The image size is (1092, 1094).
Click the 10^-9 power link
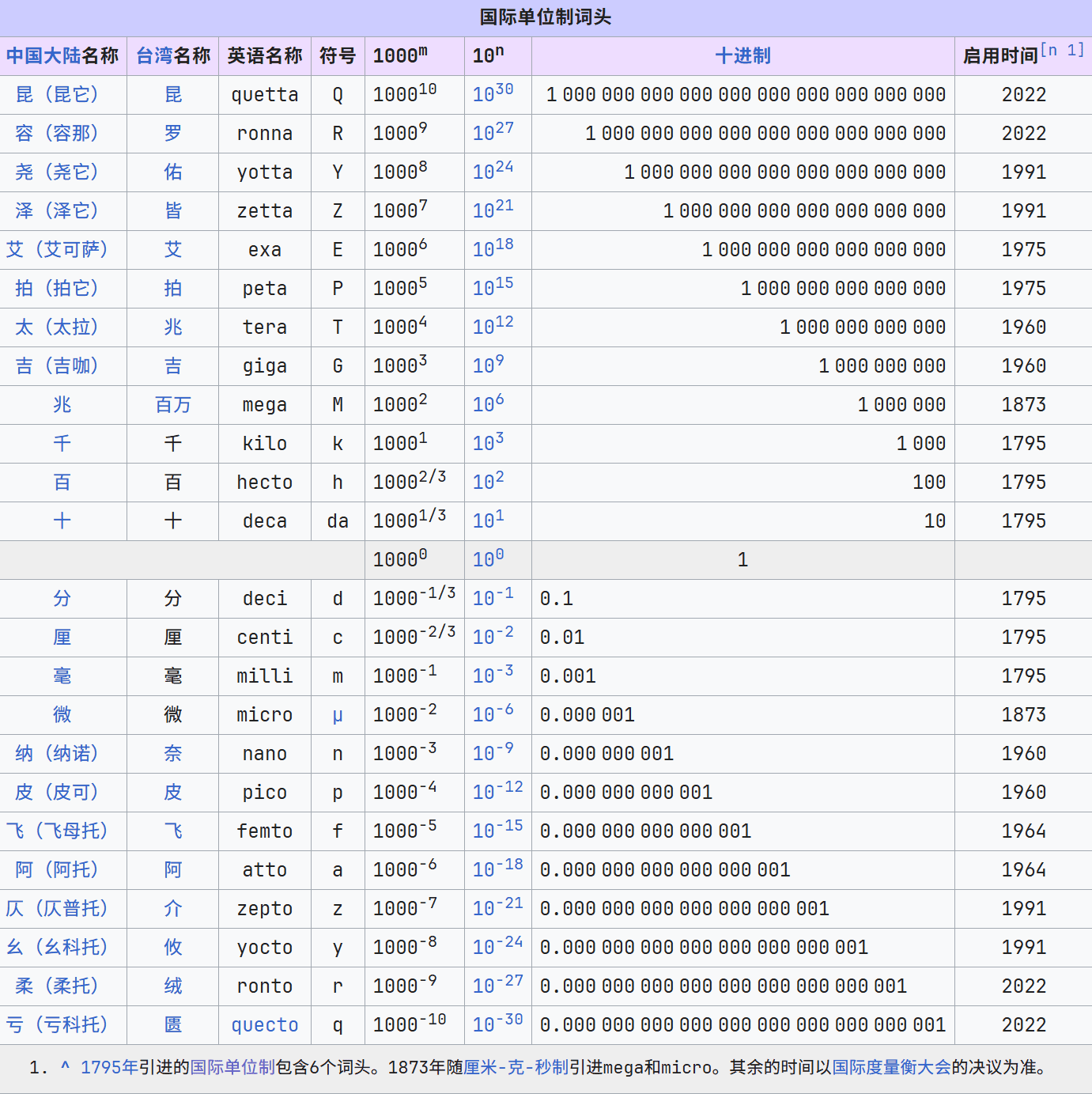click(493, 752)
